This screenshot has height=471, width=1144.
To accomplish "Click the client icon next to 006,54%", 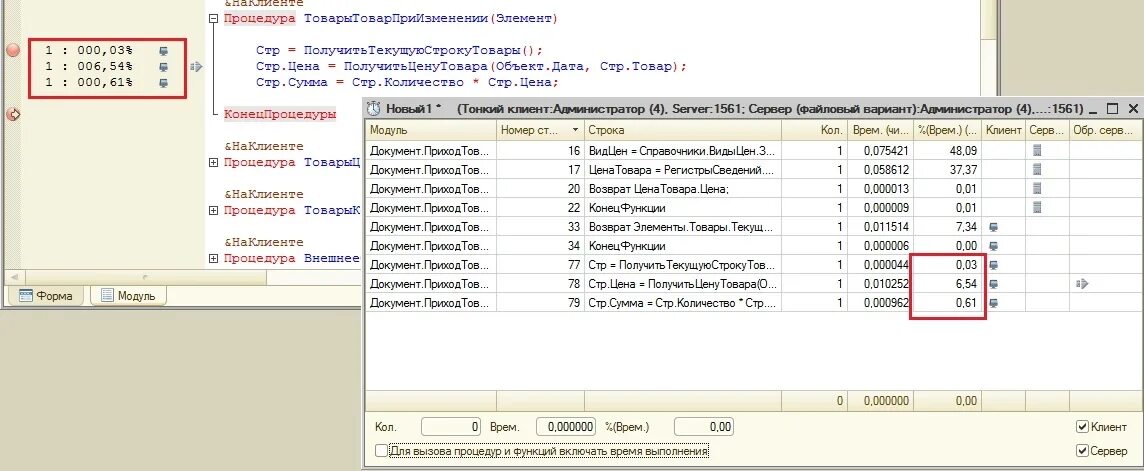I will coord(163,67).
